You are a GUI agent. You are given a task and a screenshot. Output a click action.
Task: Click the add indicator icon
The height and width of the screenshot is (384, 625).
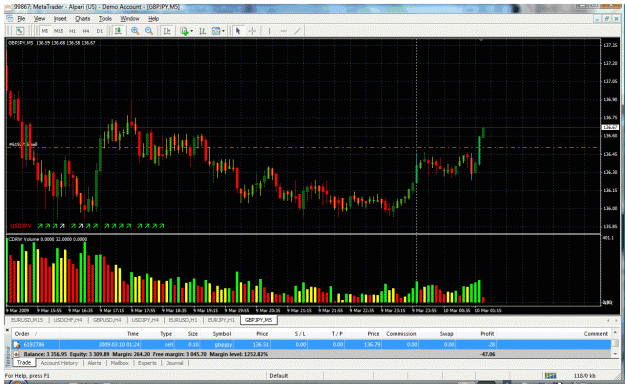(x=184, y=31)
